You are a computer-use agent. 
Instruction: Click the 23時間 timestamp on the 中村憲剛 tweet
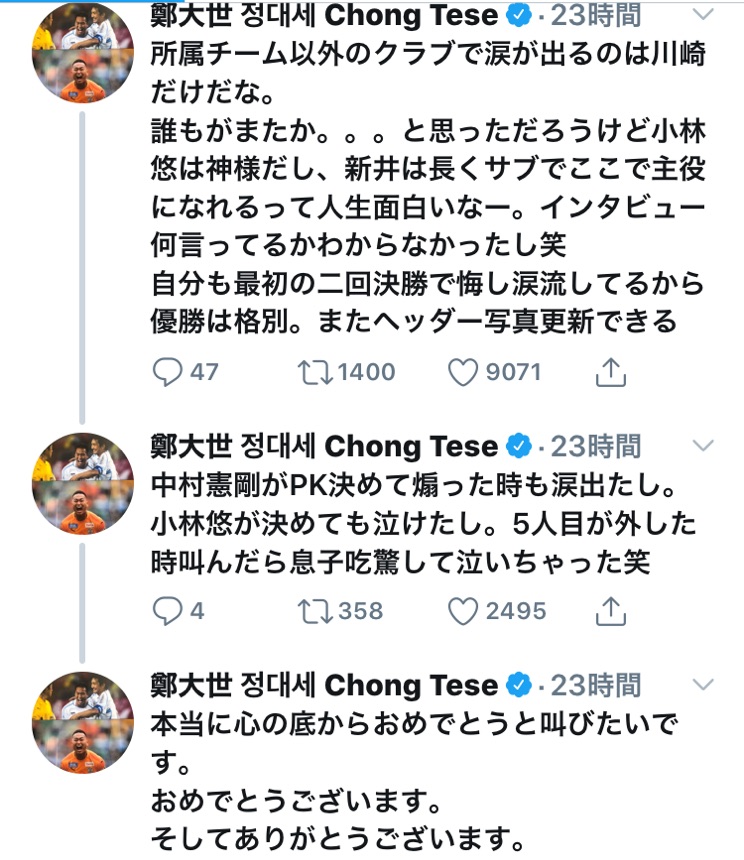click(x=598, y=445)
